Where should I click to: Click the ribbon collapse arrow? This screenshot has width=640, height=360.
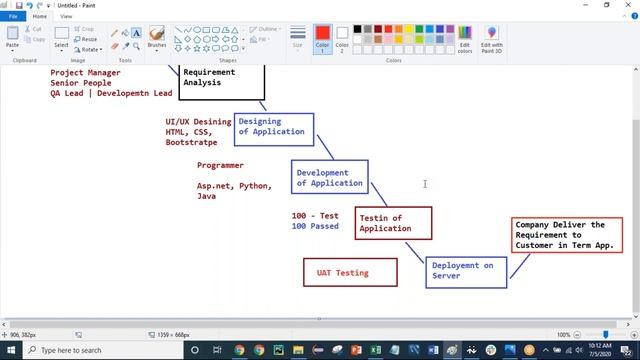(624, 16)
